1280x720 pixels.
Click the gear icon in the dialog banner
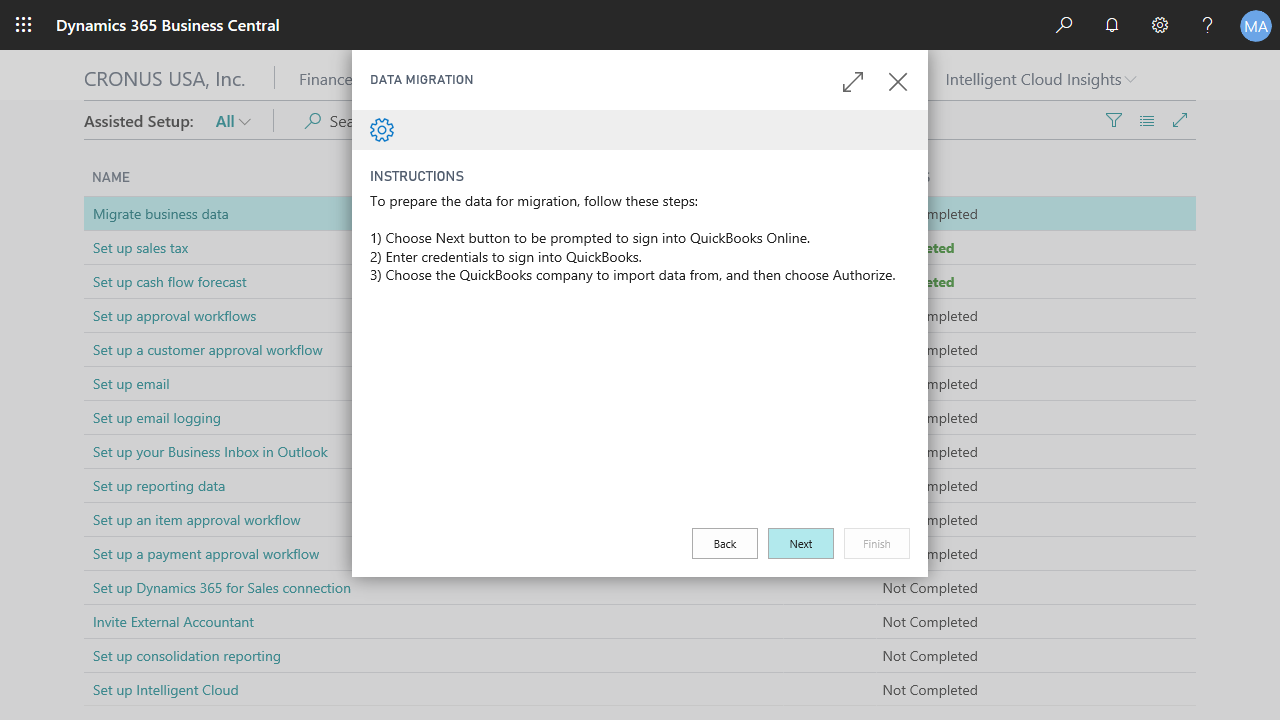point(382,130)
